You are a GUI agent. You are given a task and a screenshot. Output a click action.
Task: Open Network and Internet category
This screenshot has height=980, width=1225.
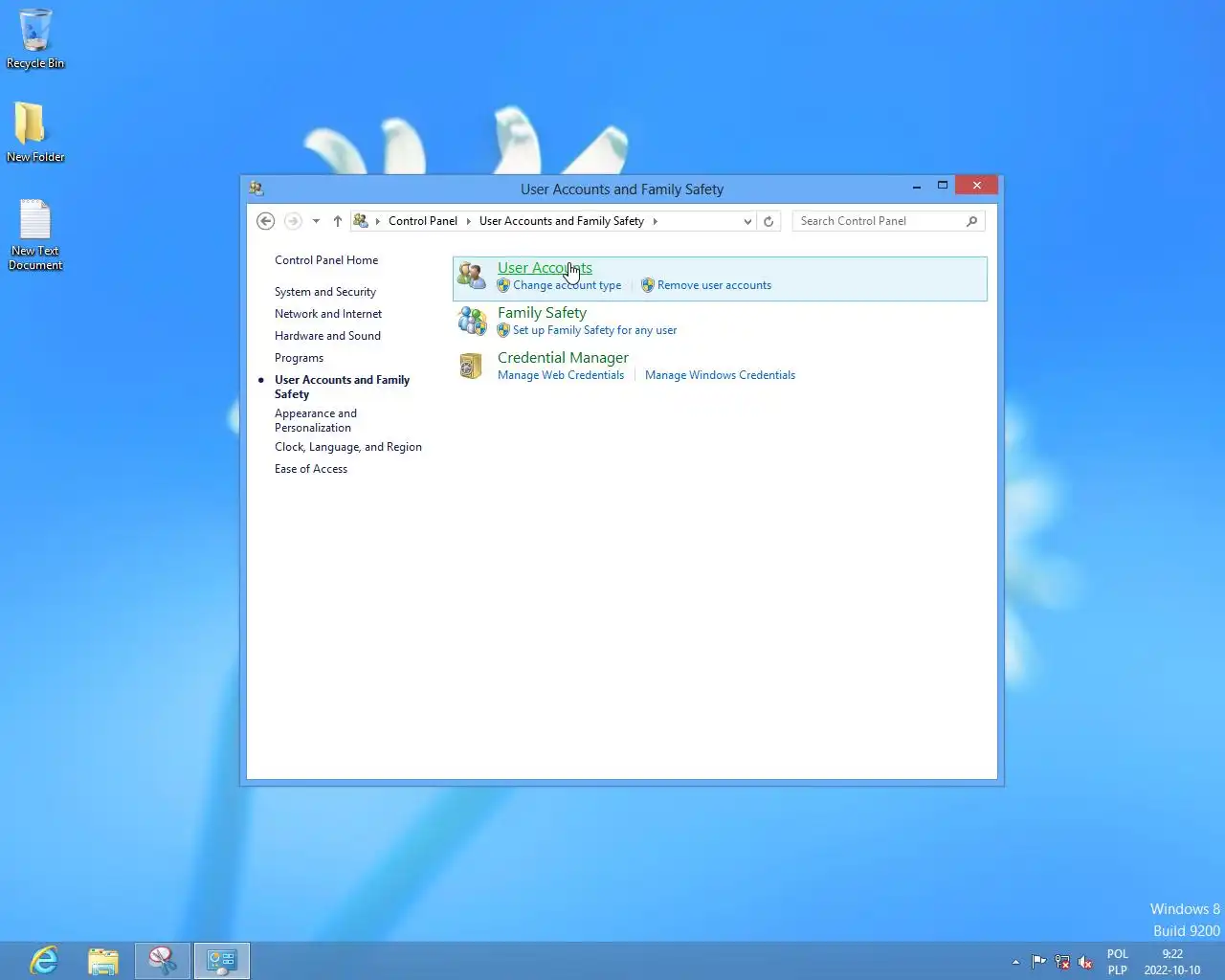(x=328, y=314)
